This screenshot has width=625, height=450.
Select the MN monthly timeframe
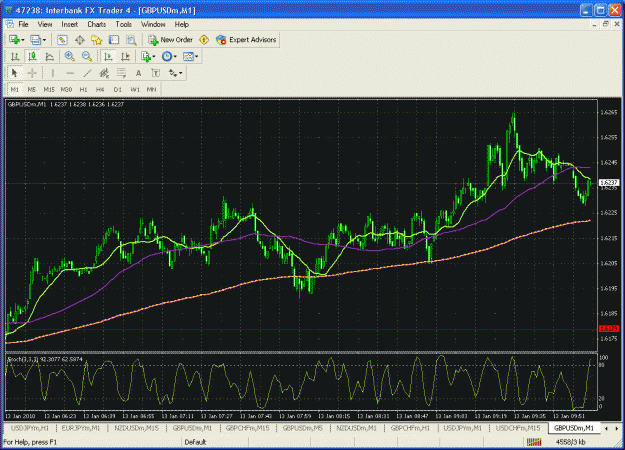tap(151, 89)
